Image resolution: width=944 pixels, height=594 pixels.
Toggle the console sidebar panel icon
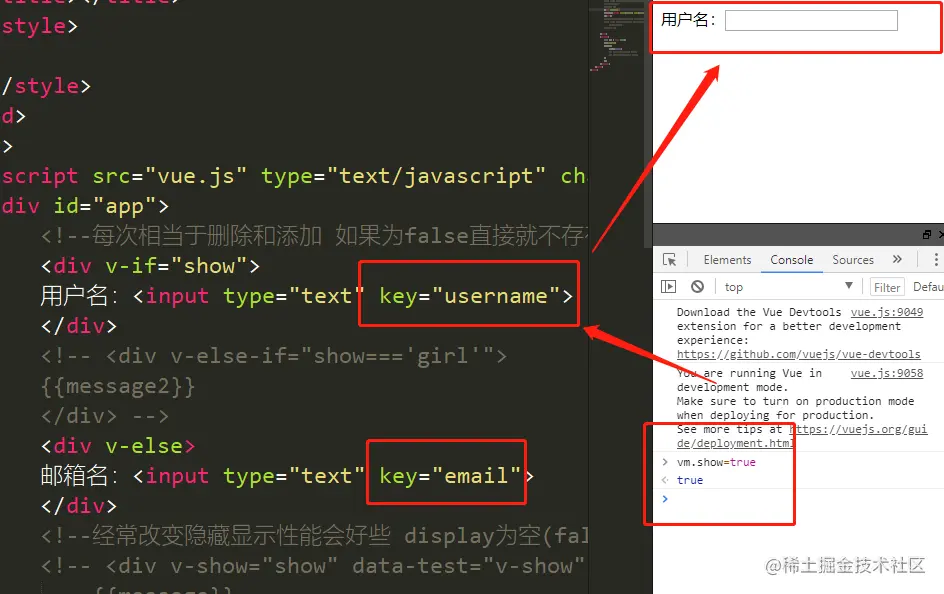(x=668, y=286)
